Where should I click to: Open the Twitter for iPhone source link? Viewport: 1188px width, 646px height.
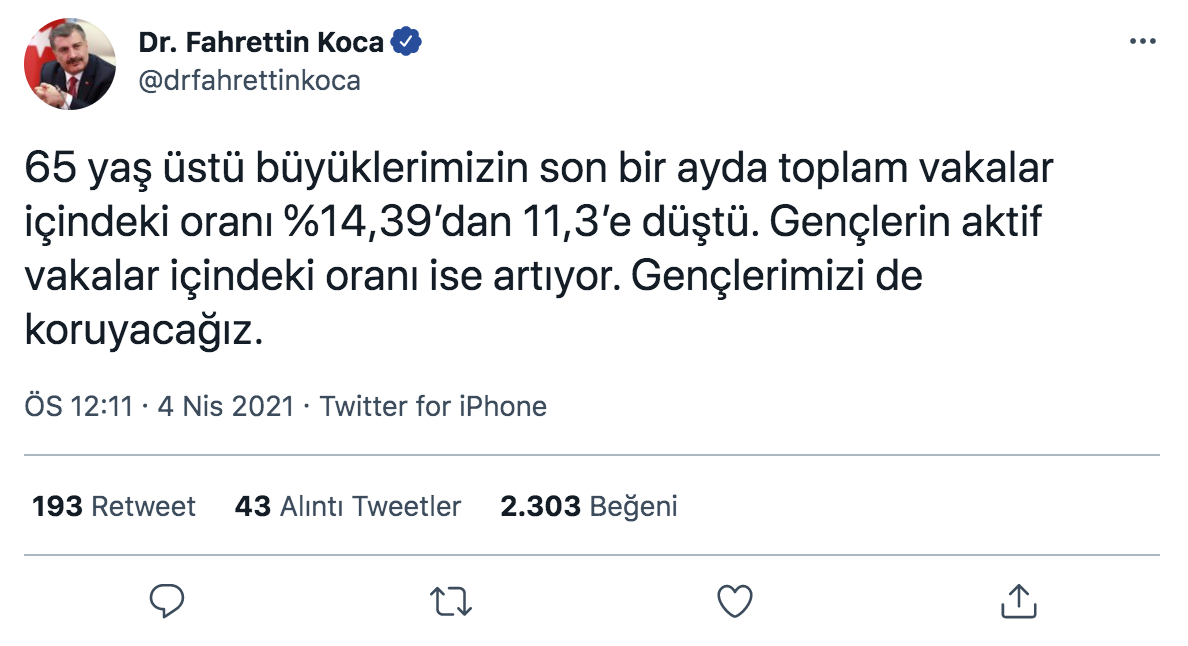[x=432, y=406]
